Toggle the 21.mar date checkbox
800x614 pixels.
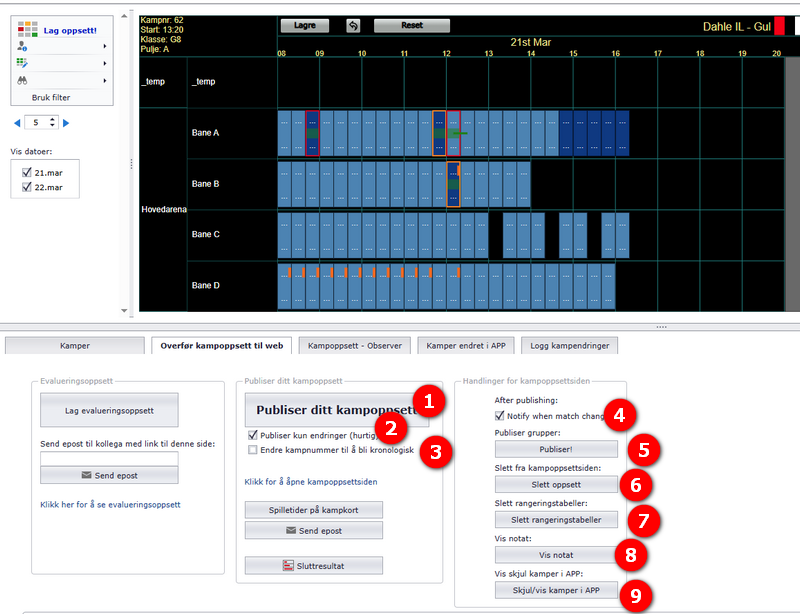pyautogui.click(x=27, y=173)
